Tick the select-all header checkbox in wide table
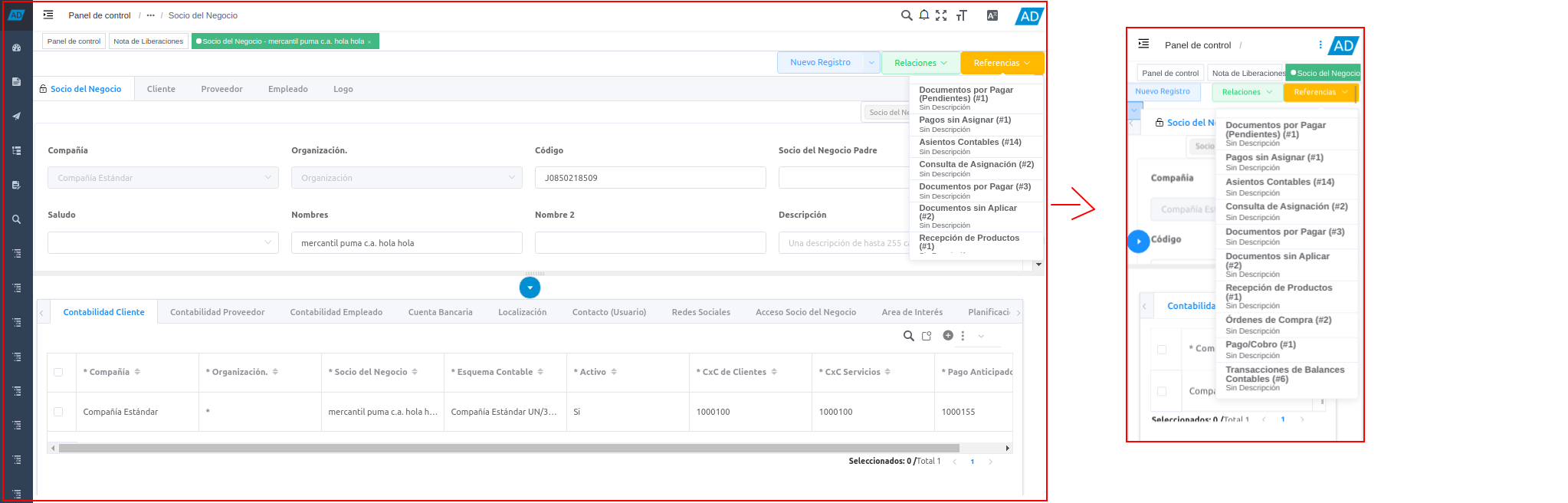The height and width of the screenshot is (503, 1568). 58,372
